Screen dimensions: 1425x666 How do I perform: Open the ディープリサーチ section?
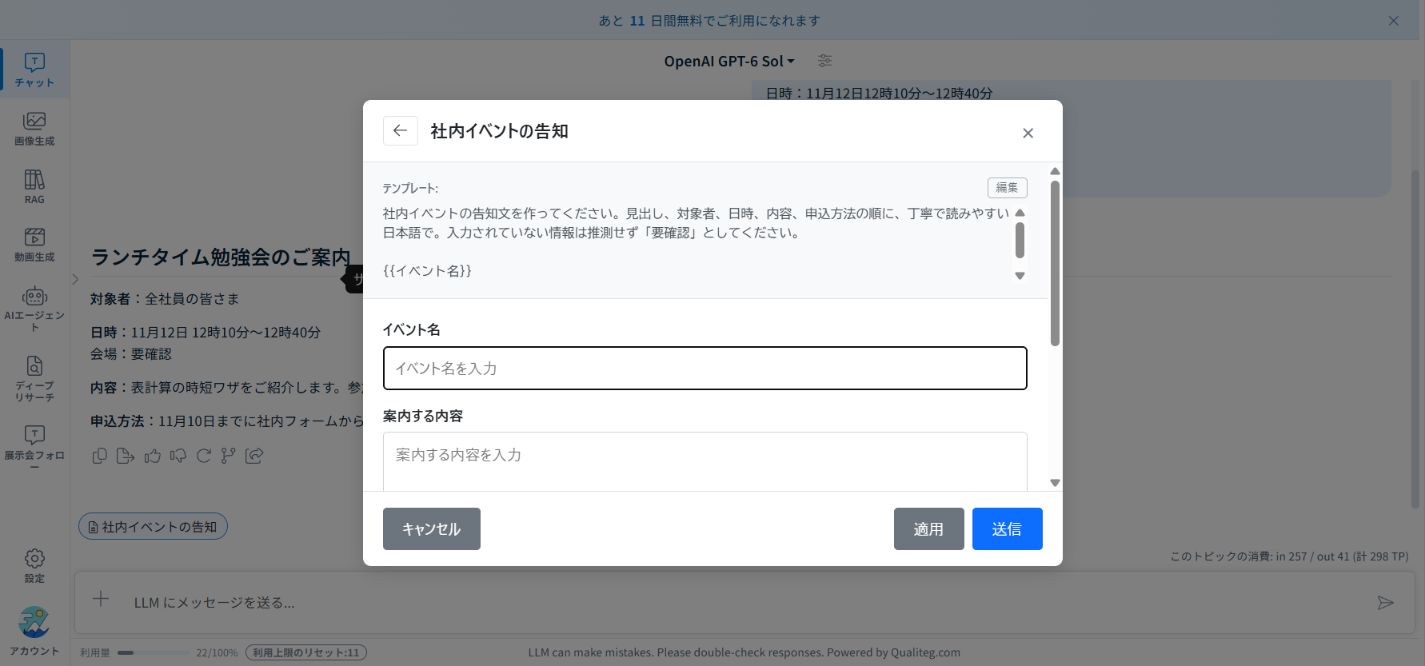(35, 379)
